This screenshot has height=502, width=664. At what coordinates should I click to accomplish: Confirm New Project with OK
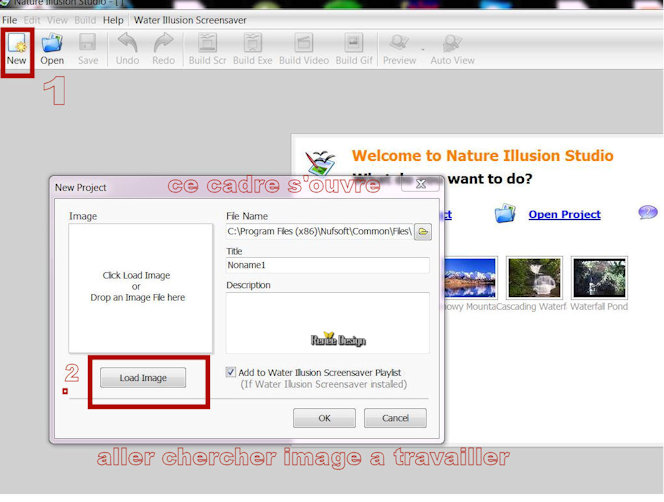click(324, 418)
